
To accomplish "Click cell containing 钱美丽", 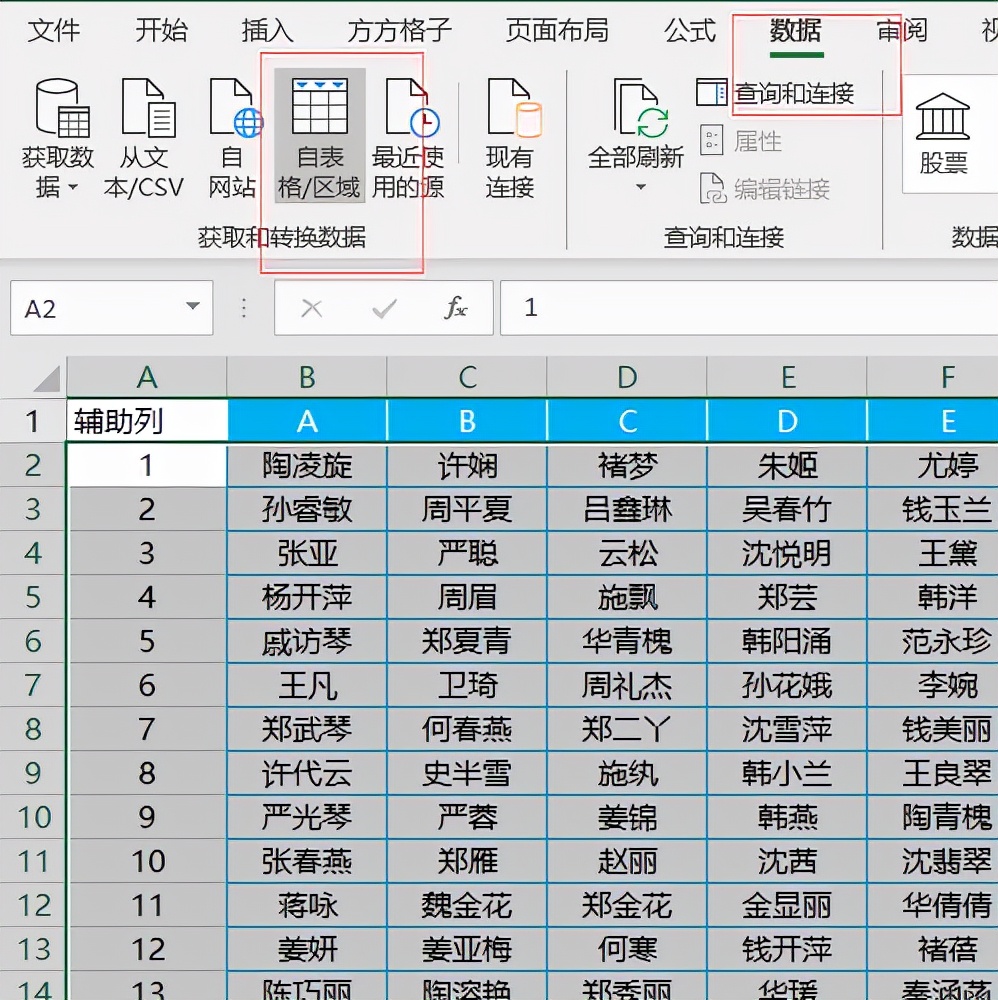I will tap(933, 729).
